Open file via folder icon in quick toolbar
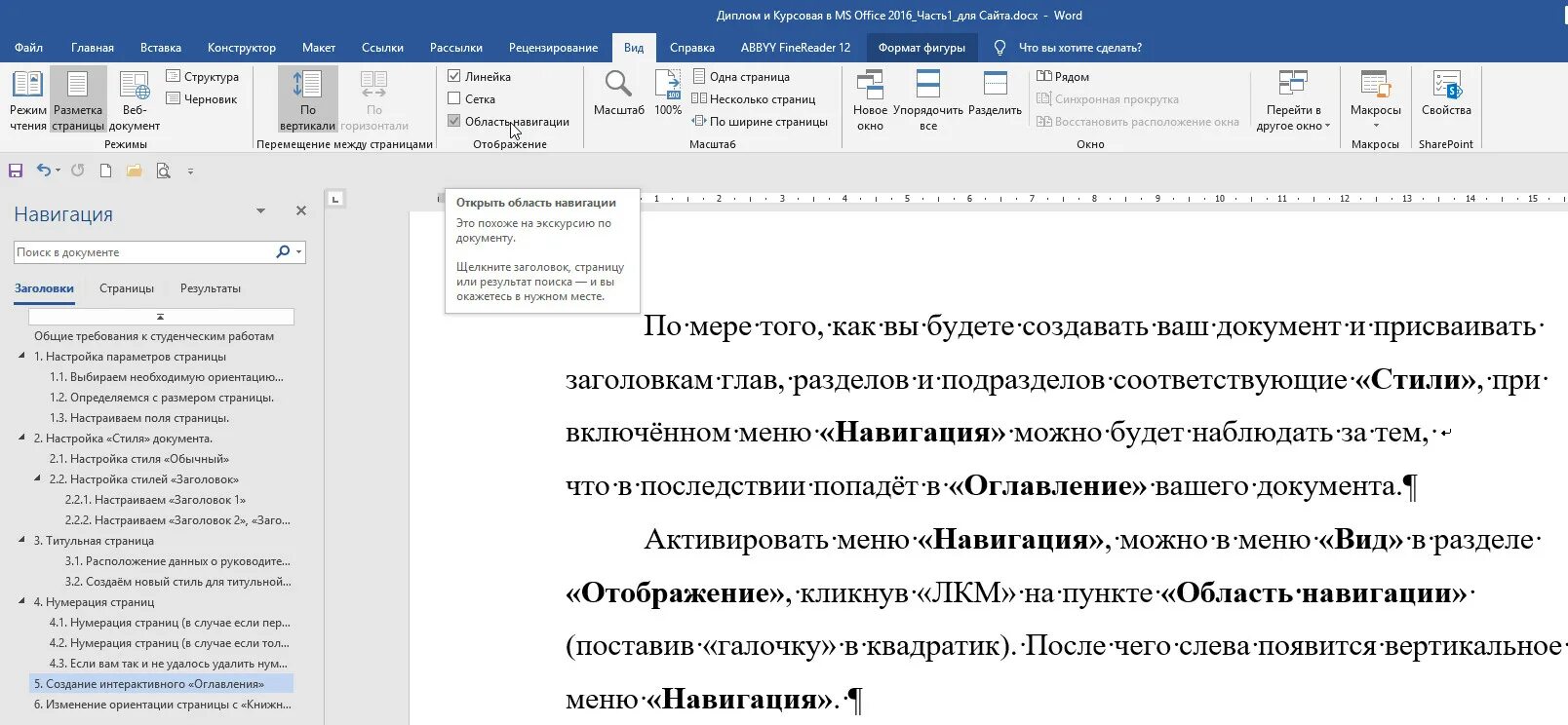This screenshot has width=1568, height=725. click(135, 171)
